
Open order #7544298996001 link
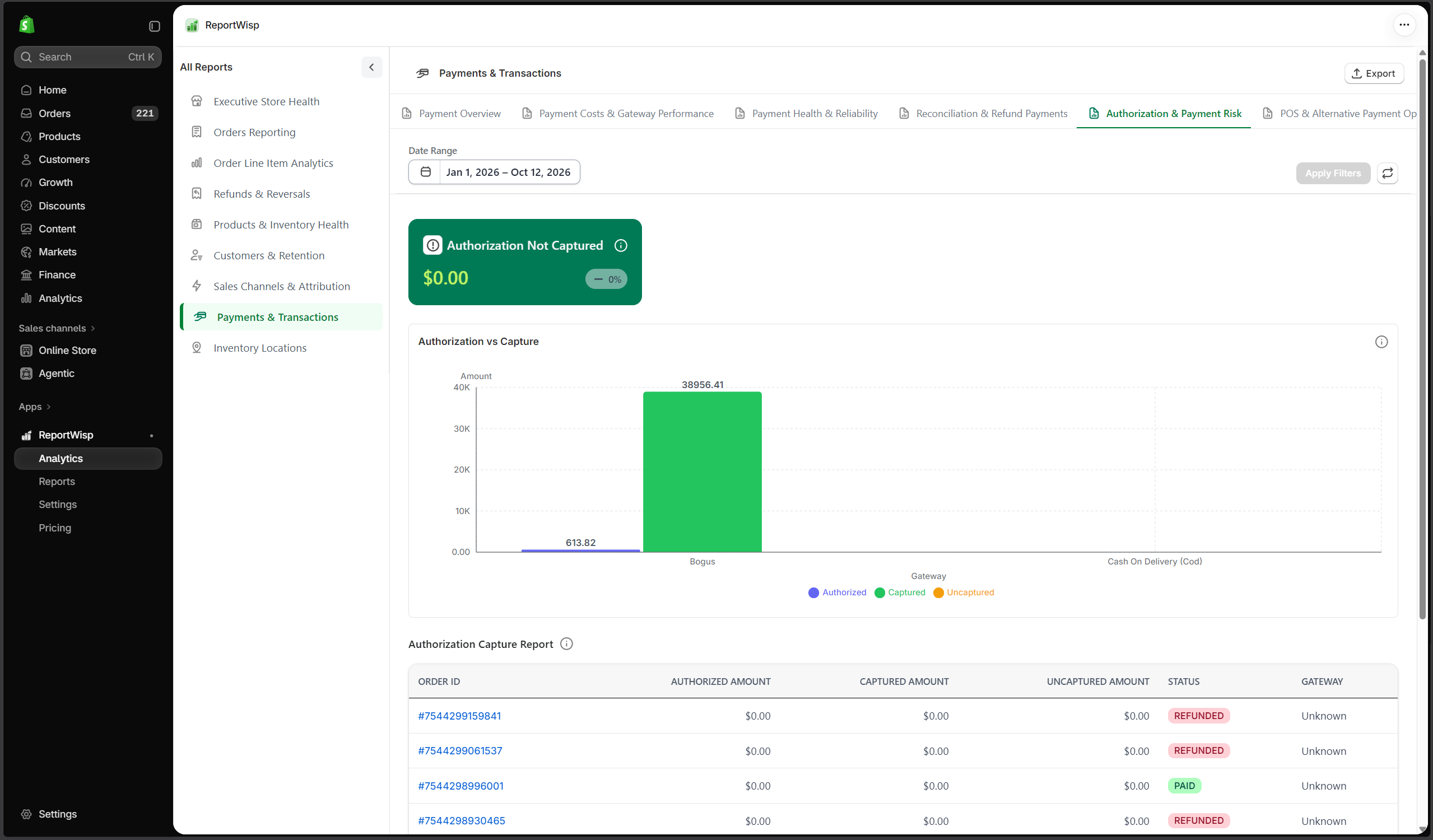[x=460, y=786]
